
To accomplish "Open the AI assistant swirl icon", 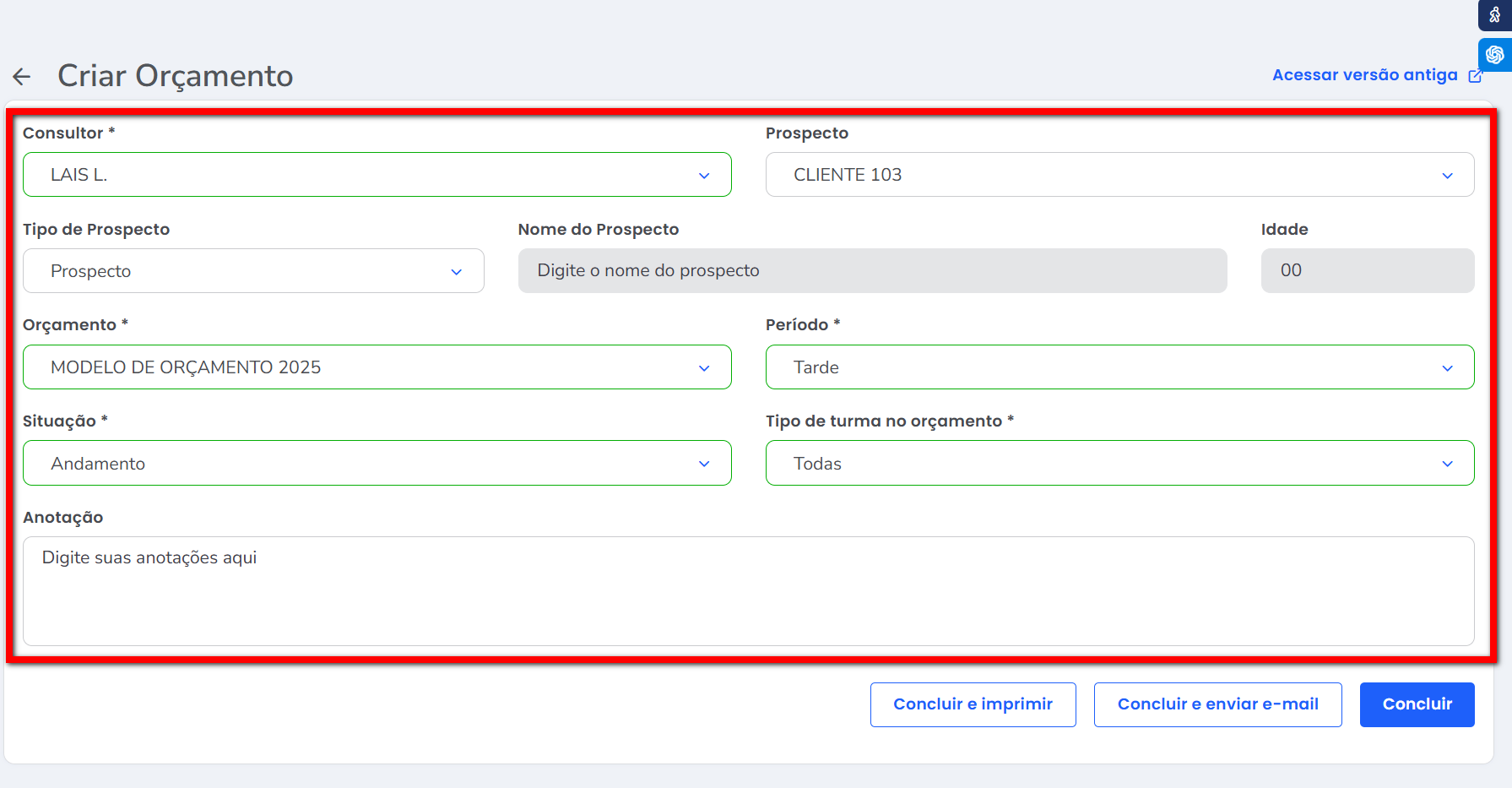I will point(1494,55).
